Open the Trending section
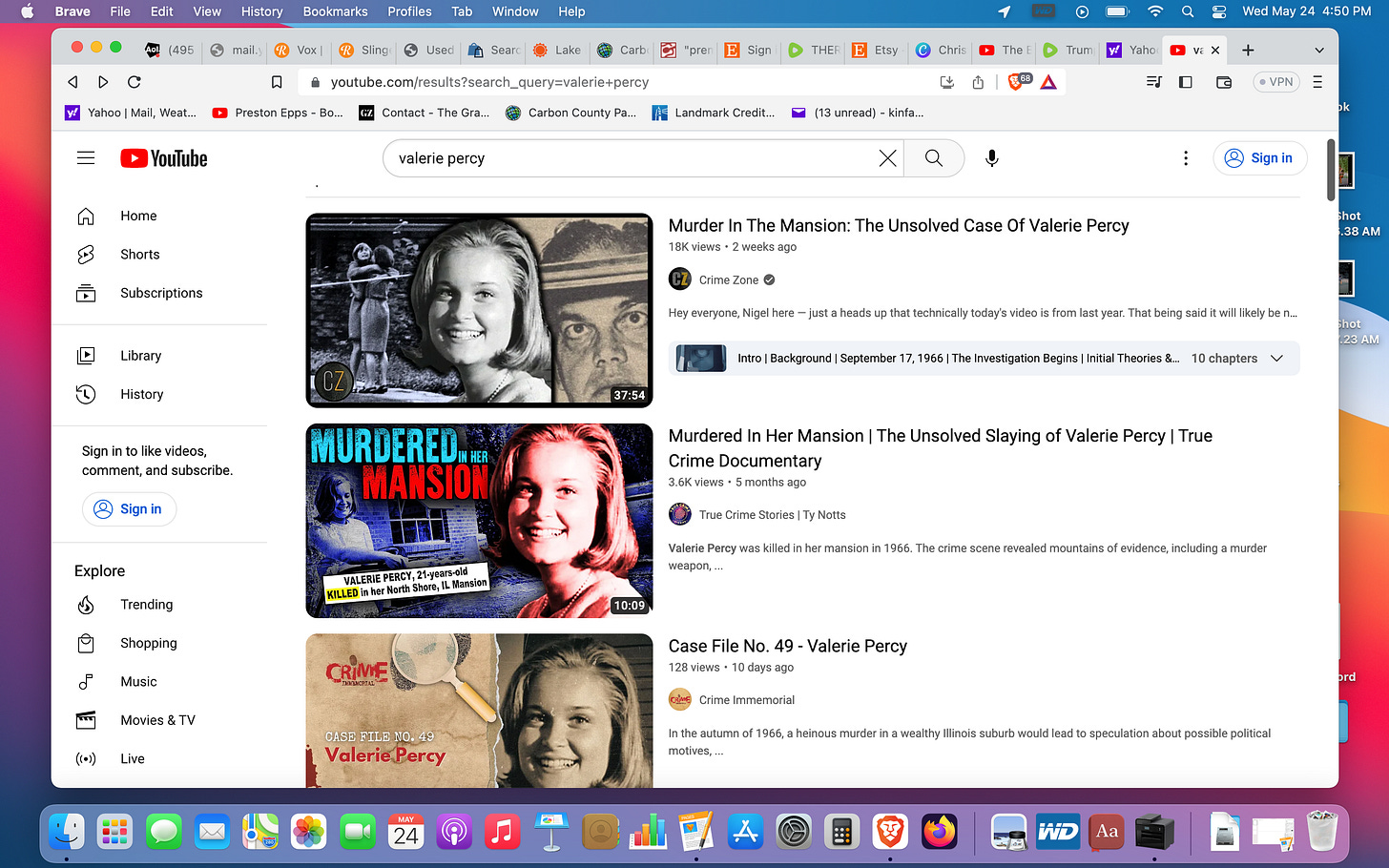 click(147, 605)
